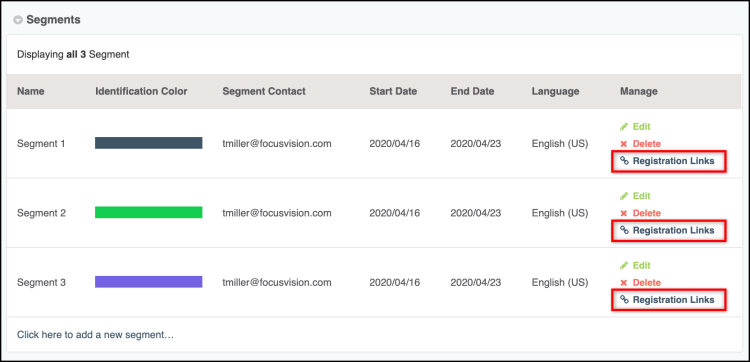Click Segment 3 purple color bar
The width and height of the screenshot is (750, 362).
[x=148, y=282]
